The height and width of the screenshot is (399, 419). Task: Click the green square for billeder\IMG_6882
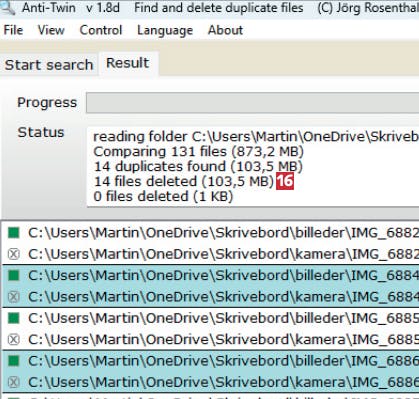coord(14,233)
